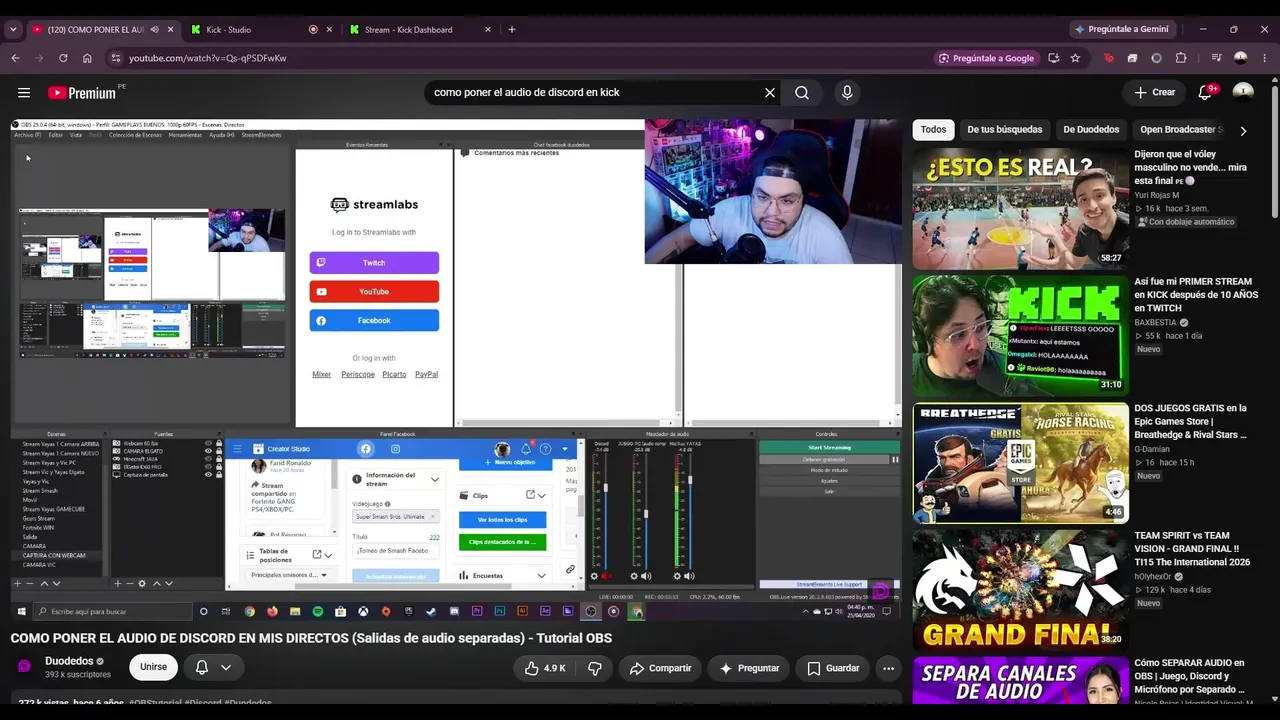
Task: Open the YouTube account avatar menu
Action: (1243, 93)
